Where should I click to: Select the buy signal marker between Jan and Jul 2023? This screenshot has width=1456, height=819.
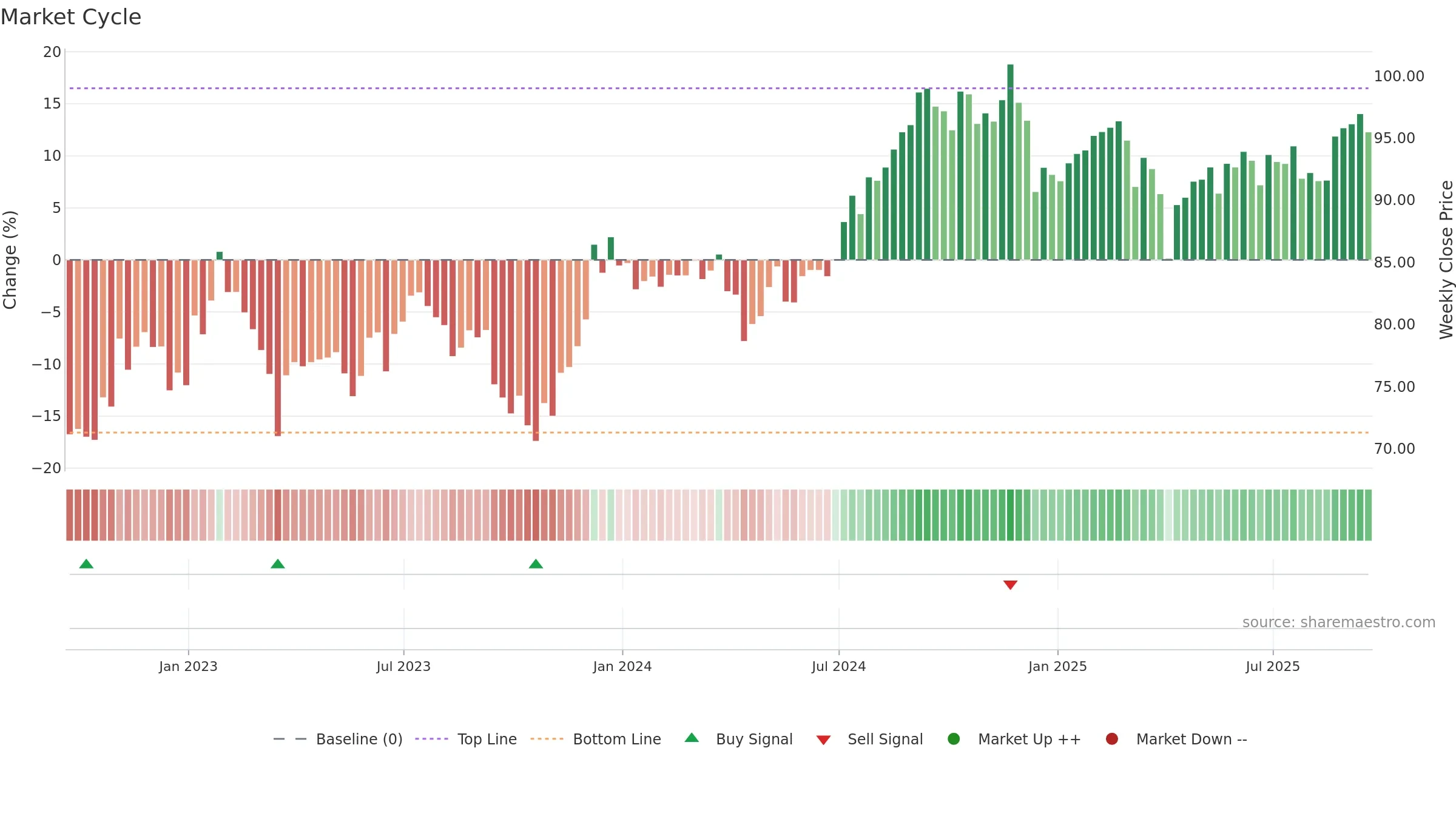point(278,564)
